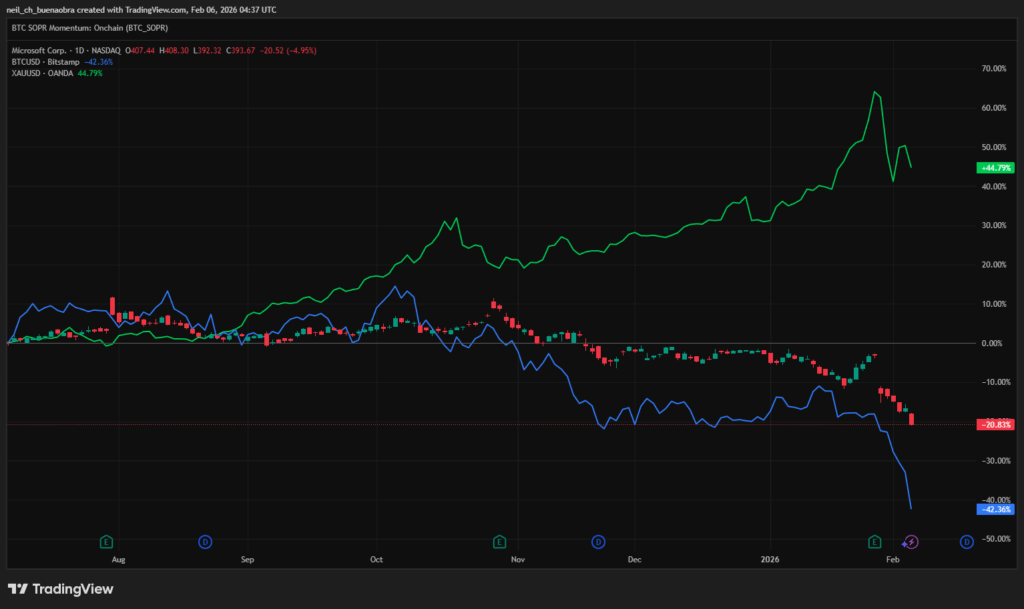Image resolution: width=1024 pixels, height=609 pixels.
Task: Open the dividend marker before Dec
Action: tap(598, 541)
